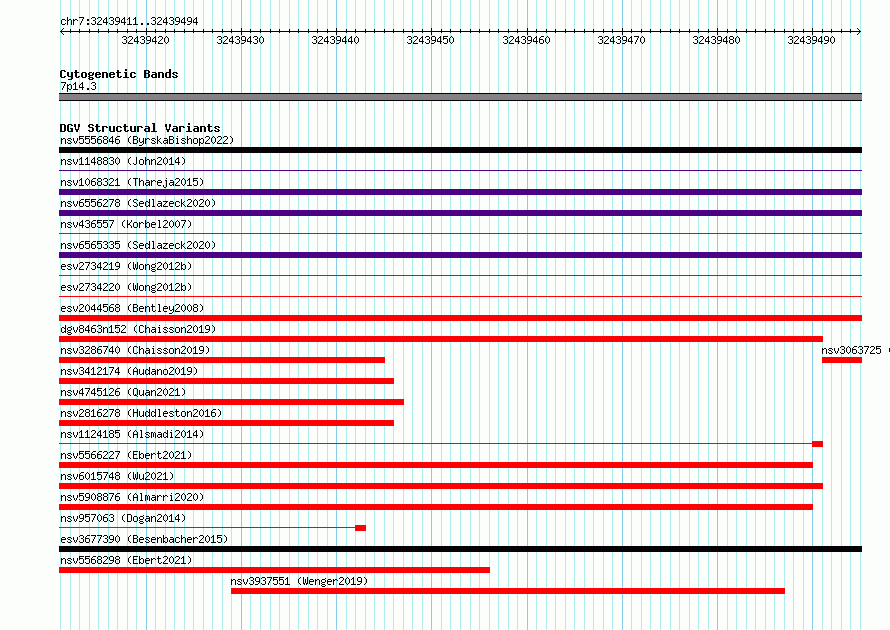
Task: Select nsv6565335 (Sedlazeck2020) label
Action: click(x=138, y=245)
